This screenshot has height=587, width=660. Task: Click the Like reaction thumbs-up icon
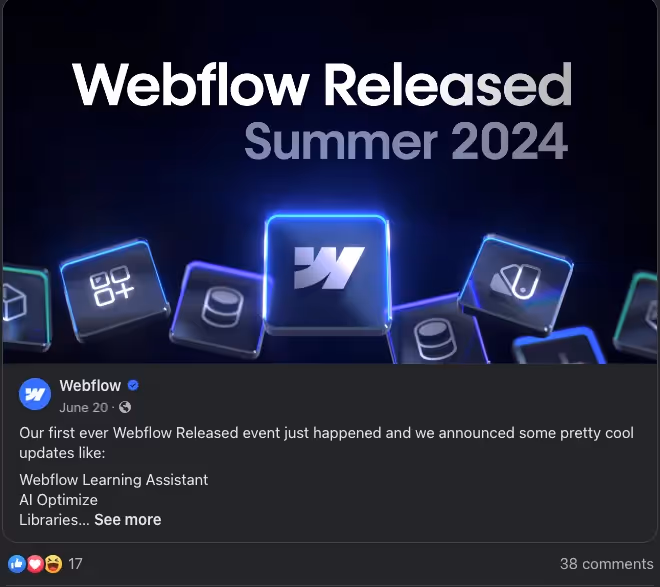point(17,563)
